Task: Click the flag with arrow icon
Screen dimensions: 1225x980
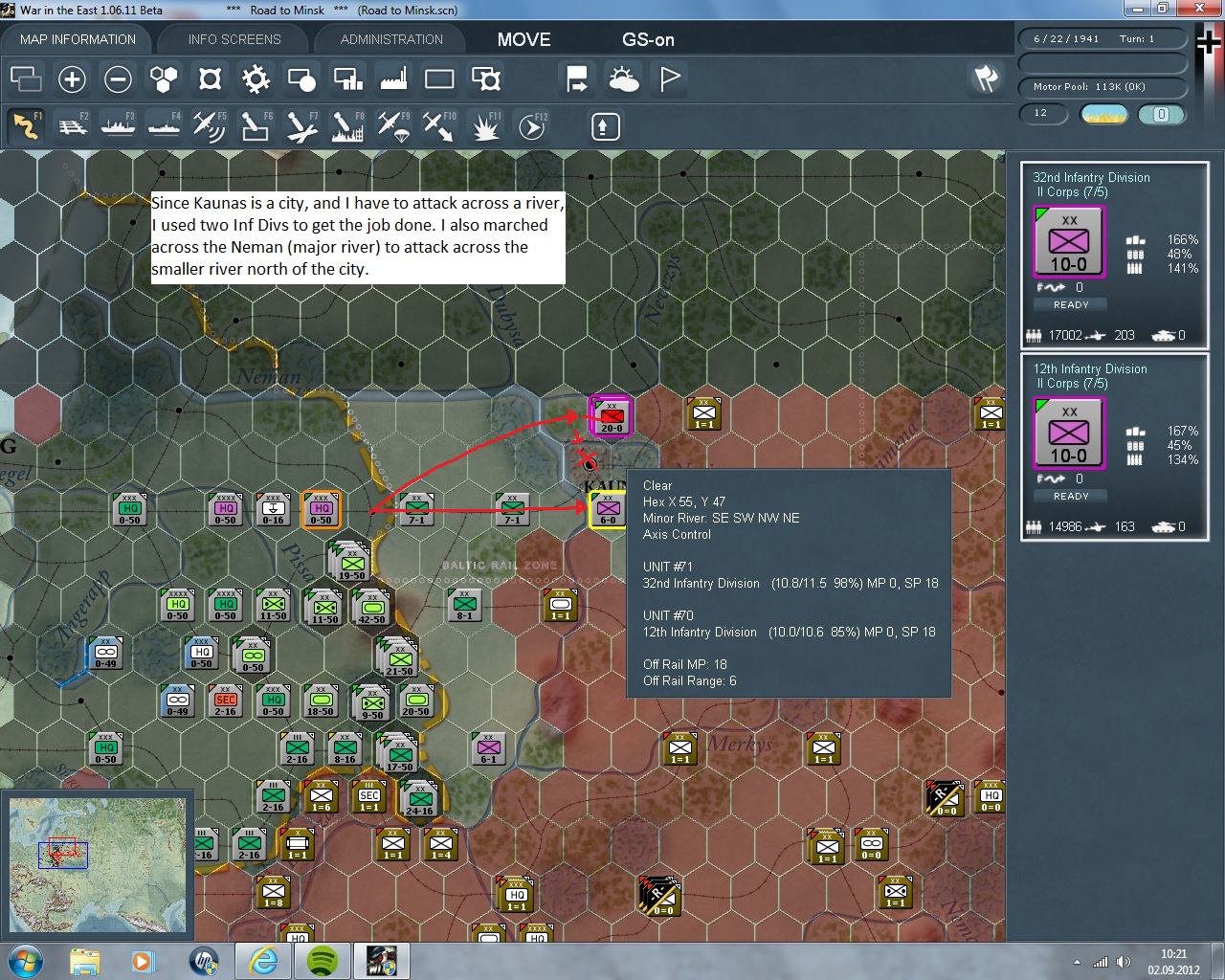Action: [x=577, y=78]
